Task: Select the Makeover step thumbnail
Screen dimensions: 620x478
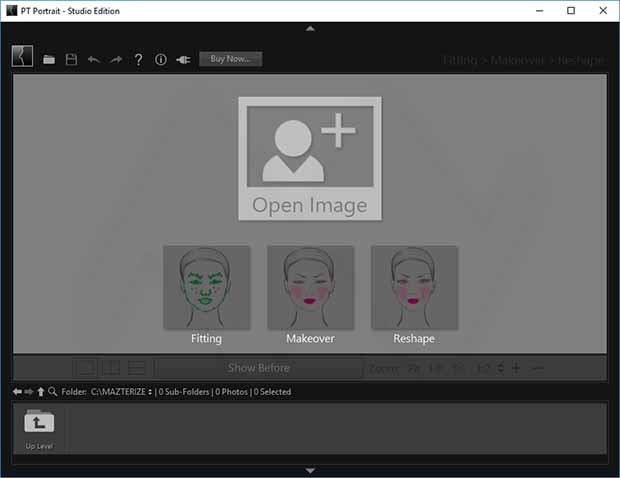Action: point(310,288)
